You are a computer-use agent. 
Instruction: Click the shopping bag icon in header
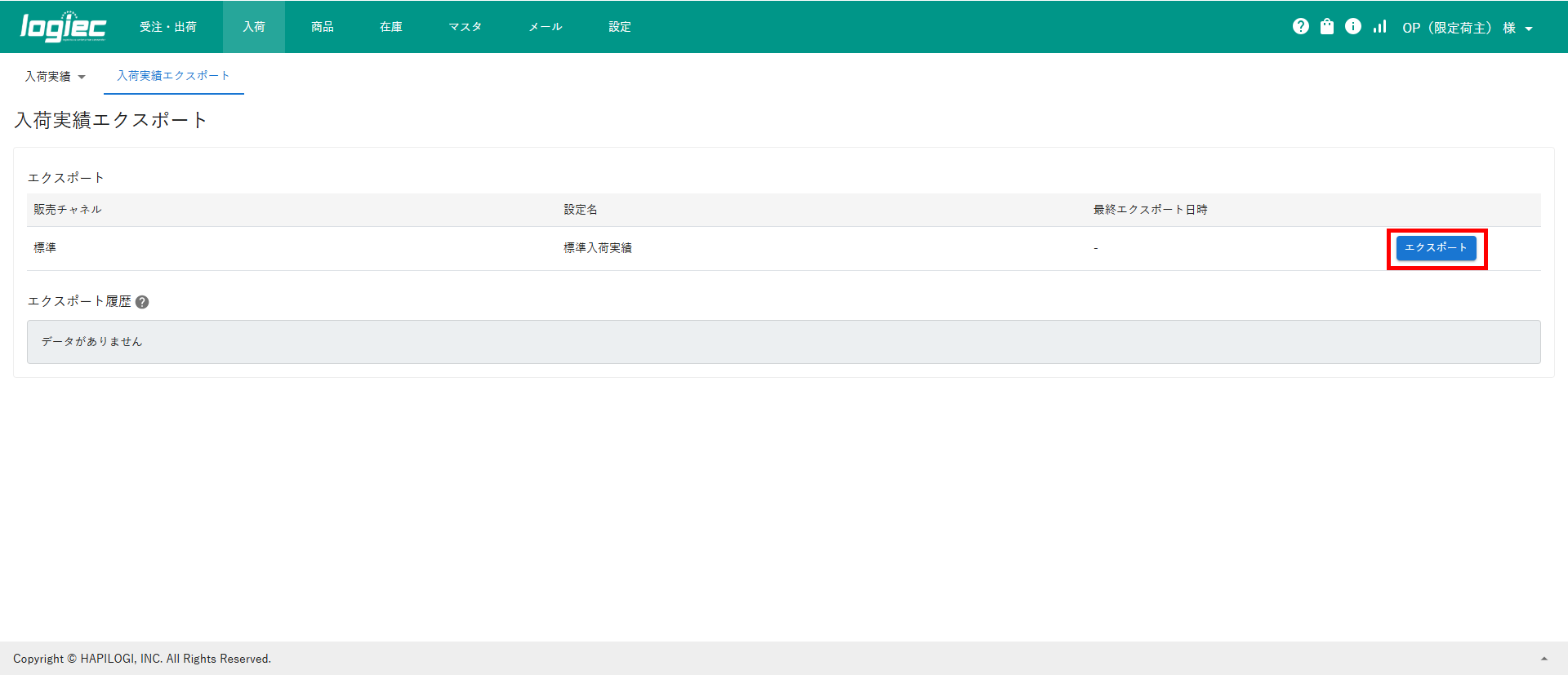click(x=1327, y=27)
